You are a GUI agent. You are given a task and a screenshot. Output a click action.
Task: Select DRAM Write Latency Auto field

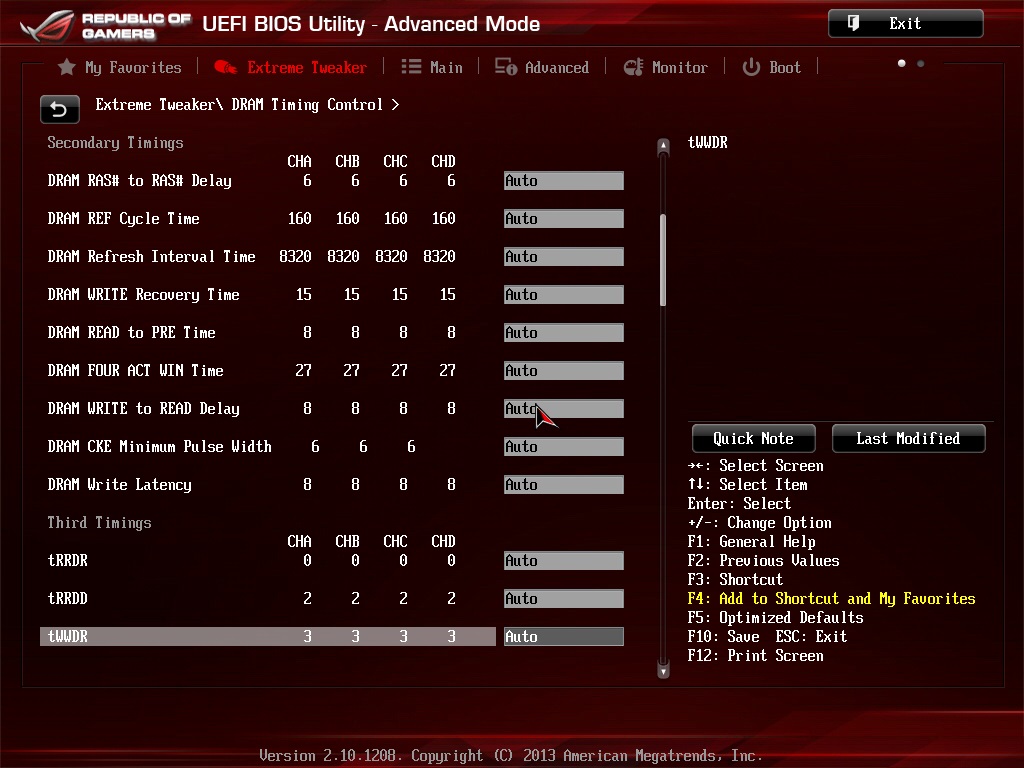(564, 485)
